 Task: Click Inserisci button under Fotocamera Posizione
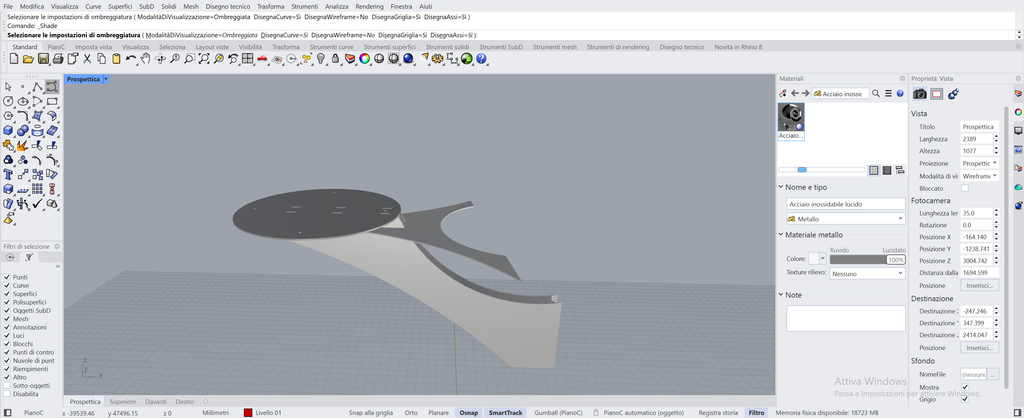tap(980, 285)
